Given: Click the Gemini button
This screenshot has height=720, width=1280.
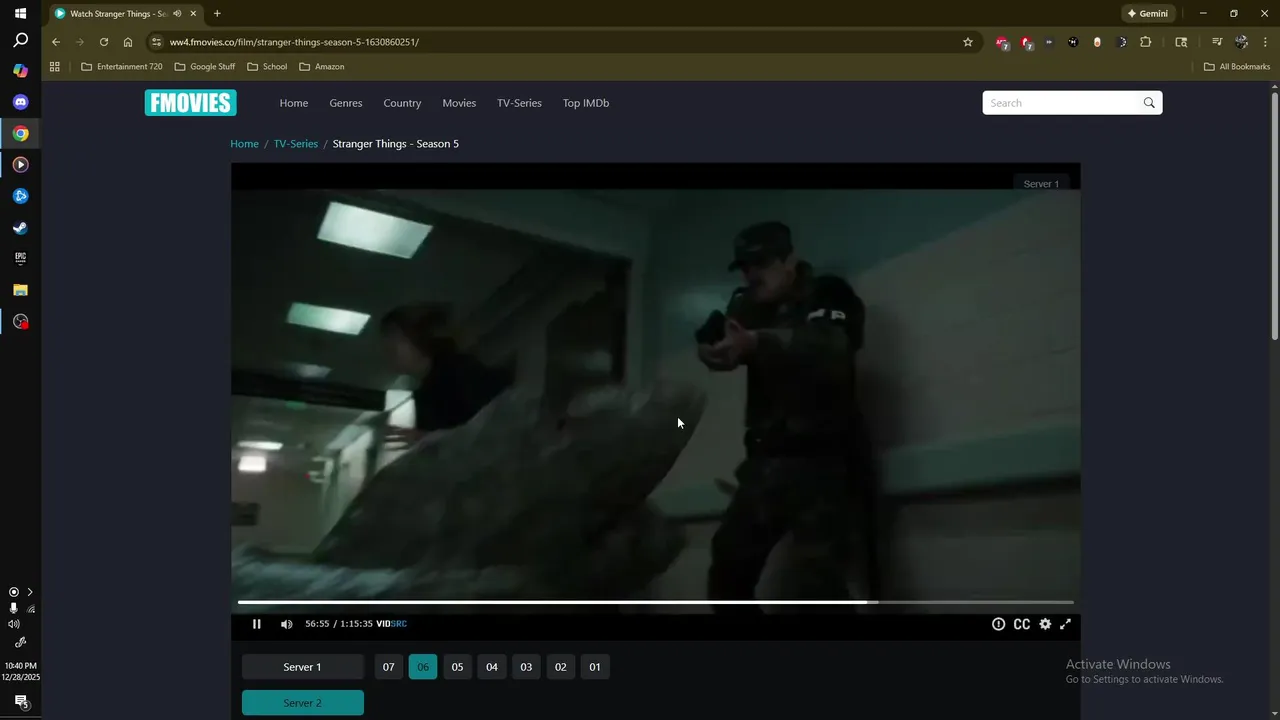Looking at the screenshot, I should [x=1148, y=14].
